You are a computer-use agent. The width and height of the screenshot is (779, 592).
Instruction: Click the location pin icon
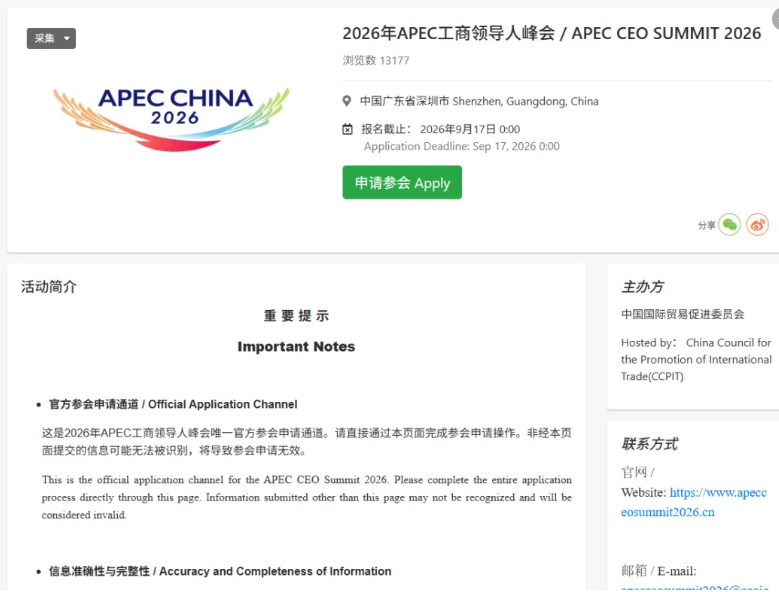coord(347,101)
